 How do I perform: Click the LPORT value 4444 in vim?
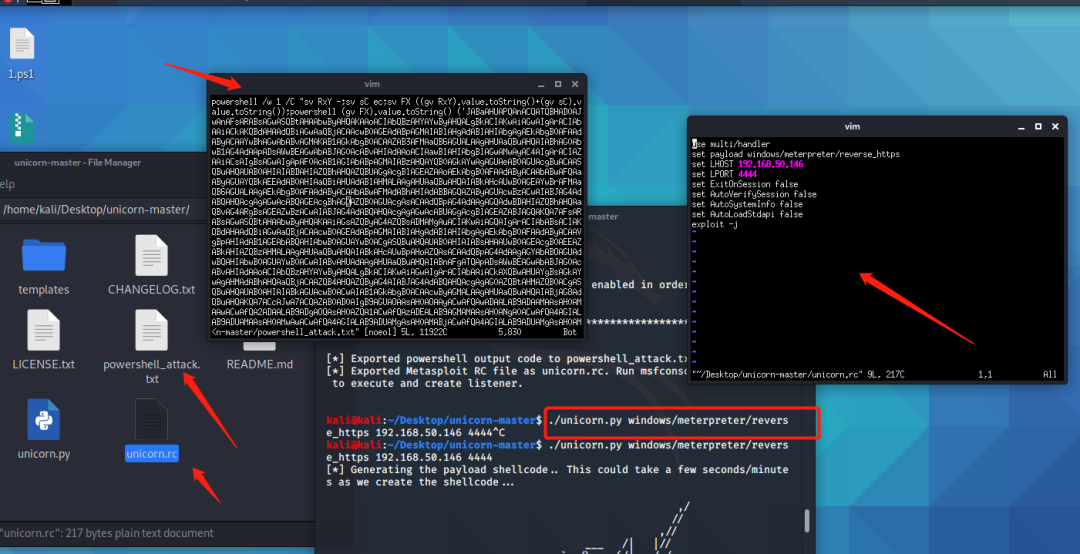[x=747, y=174]
